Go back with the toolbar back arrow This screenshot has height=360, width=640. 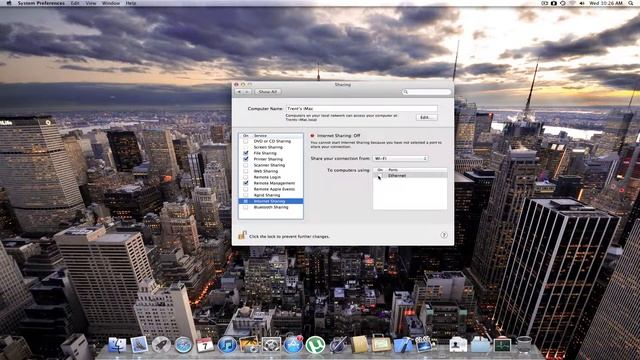click(240, 92)
